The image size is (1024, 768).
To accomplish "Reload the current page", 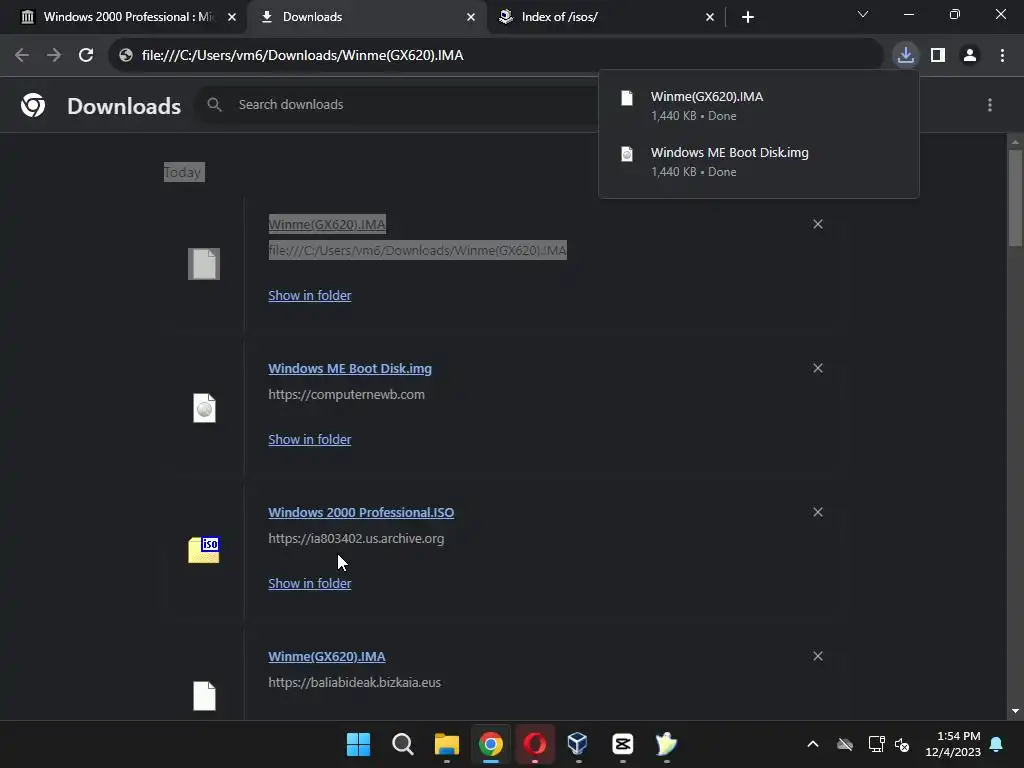I will pyautogui.click(x=86, y=56).
